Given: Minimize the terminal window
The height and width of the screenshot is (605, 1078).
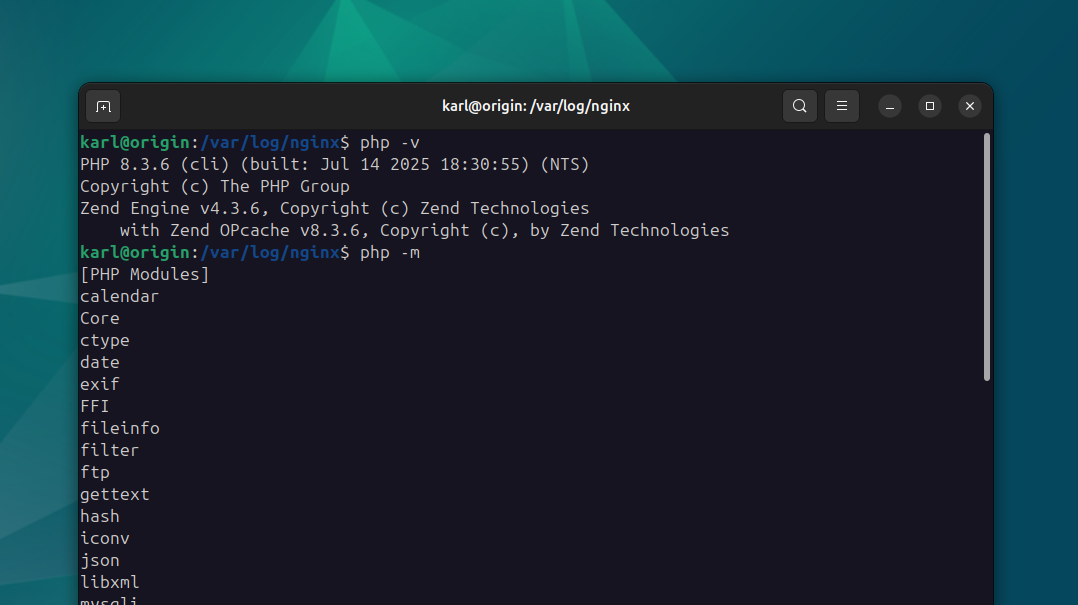Looking at the screenshot, I should 890,106.
